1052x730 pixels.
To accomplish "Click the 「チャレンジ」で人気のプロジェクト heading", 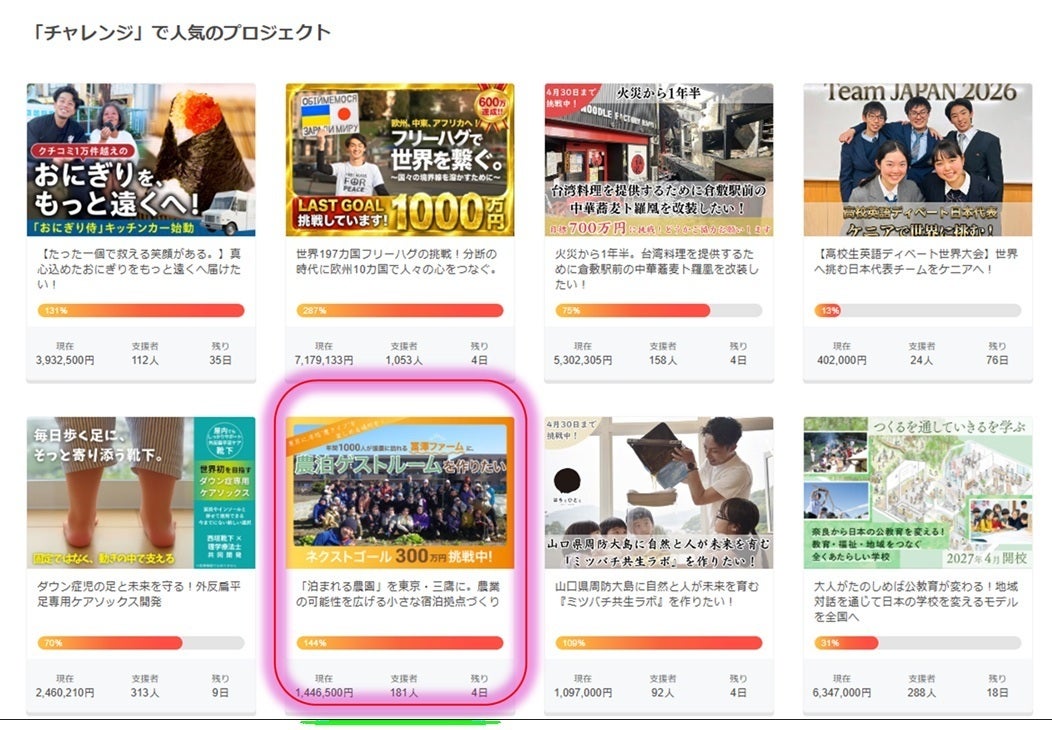I will (181, 33).
